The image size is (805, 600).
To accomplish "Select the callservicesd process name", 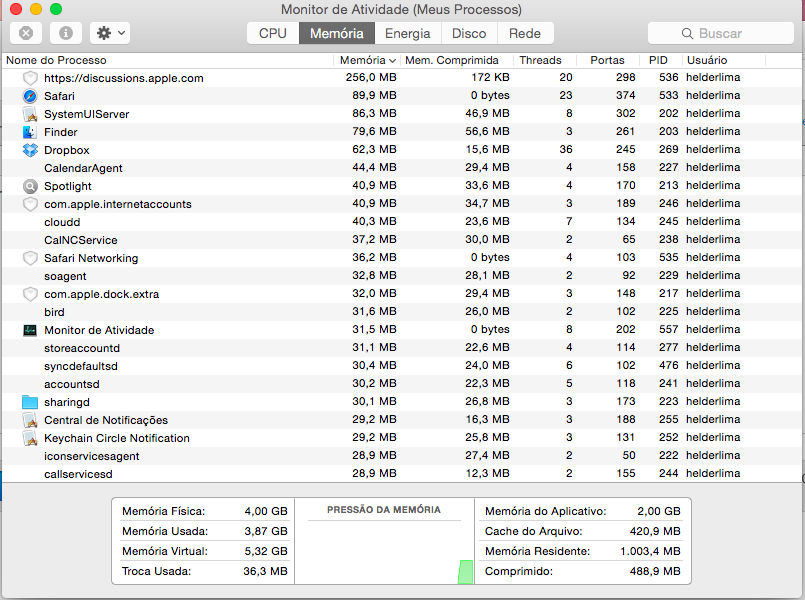I will coord(78,474).
